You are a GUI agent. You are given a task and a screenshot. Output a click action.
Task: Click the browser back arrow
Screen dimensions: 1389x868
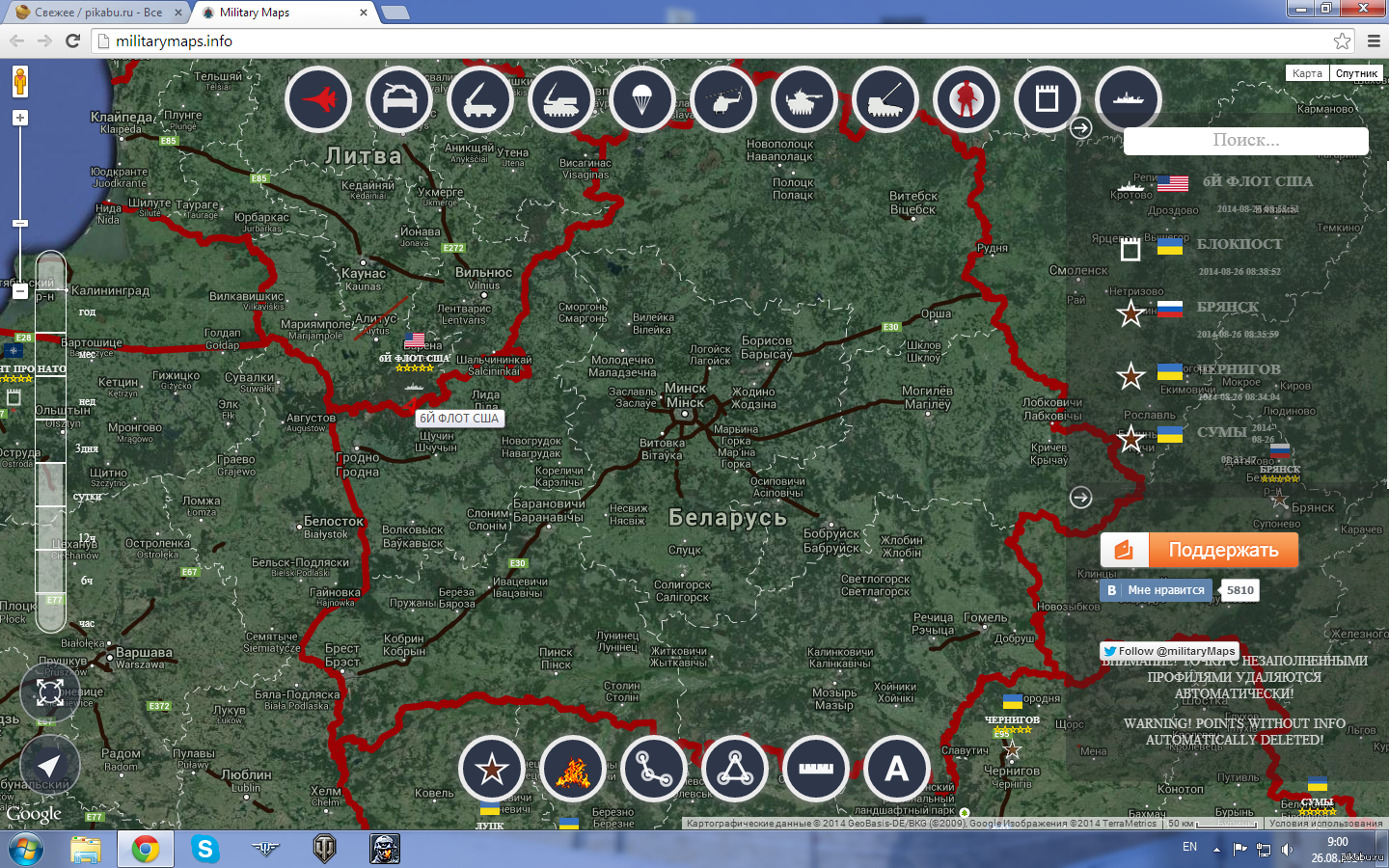(16, 41)
